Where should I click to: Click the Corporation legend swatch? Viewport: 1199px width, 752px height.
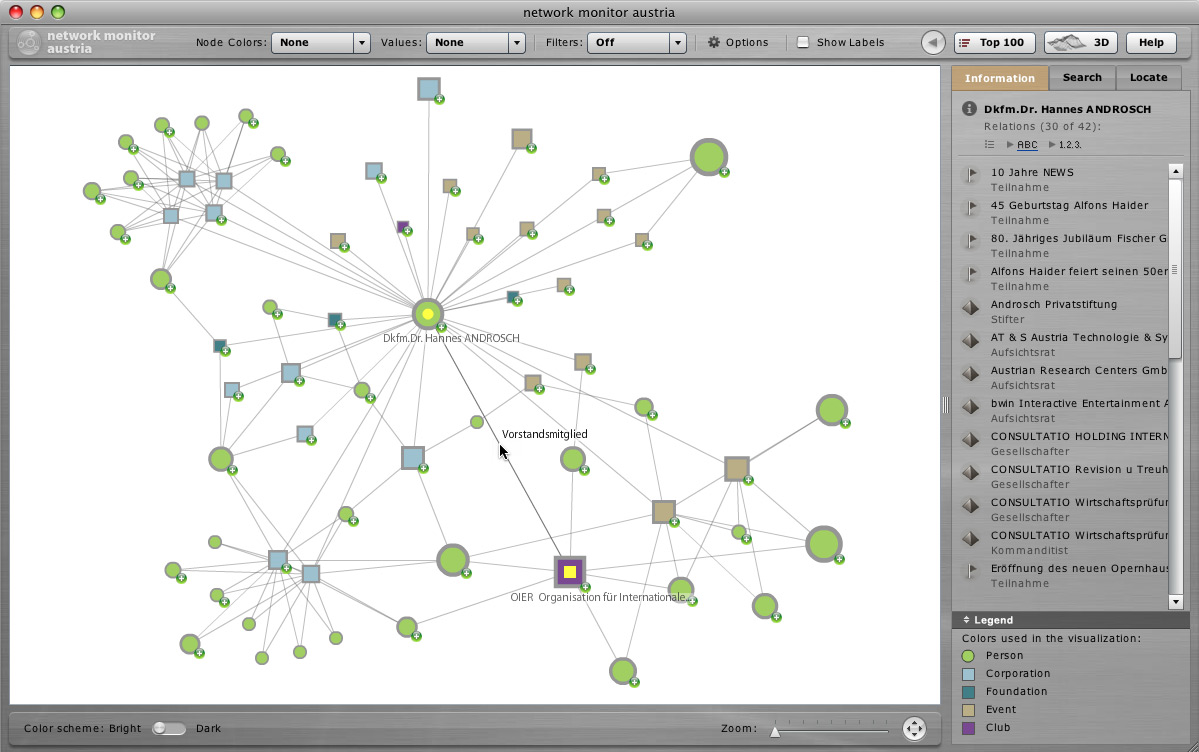point(968,674)
